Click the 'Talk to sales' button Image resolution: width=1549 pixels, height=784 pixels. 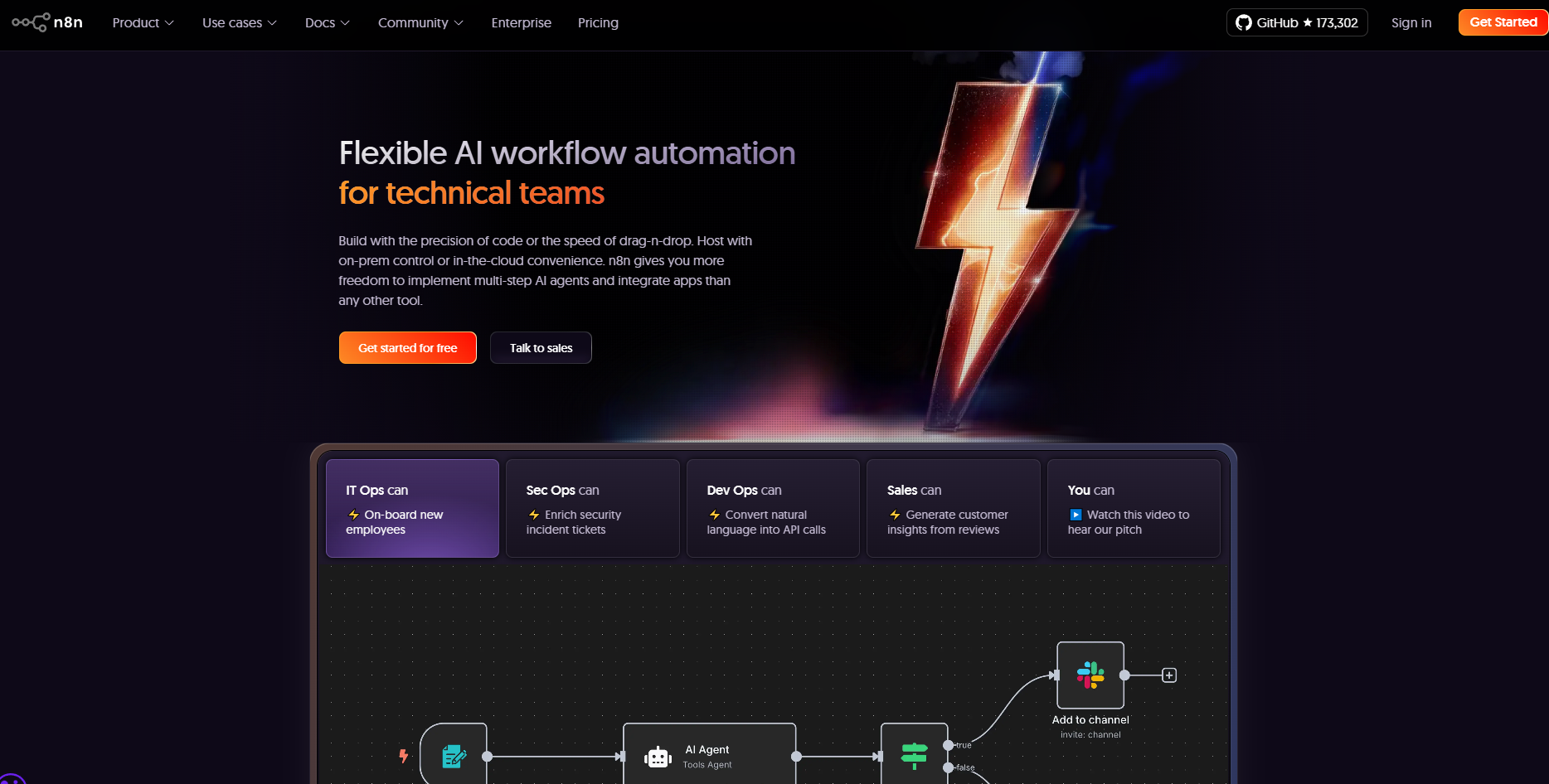[541, 347]
